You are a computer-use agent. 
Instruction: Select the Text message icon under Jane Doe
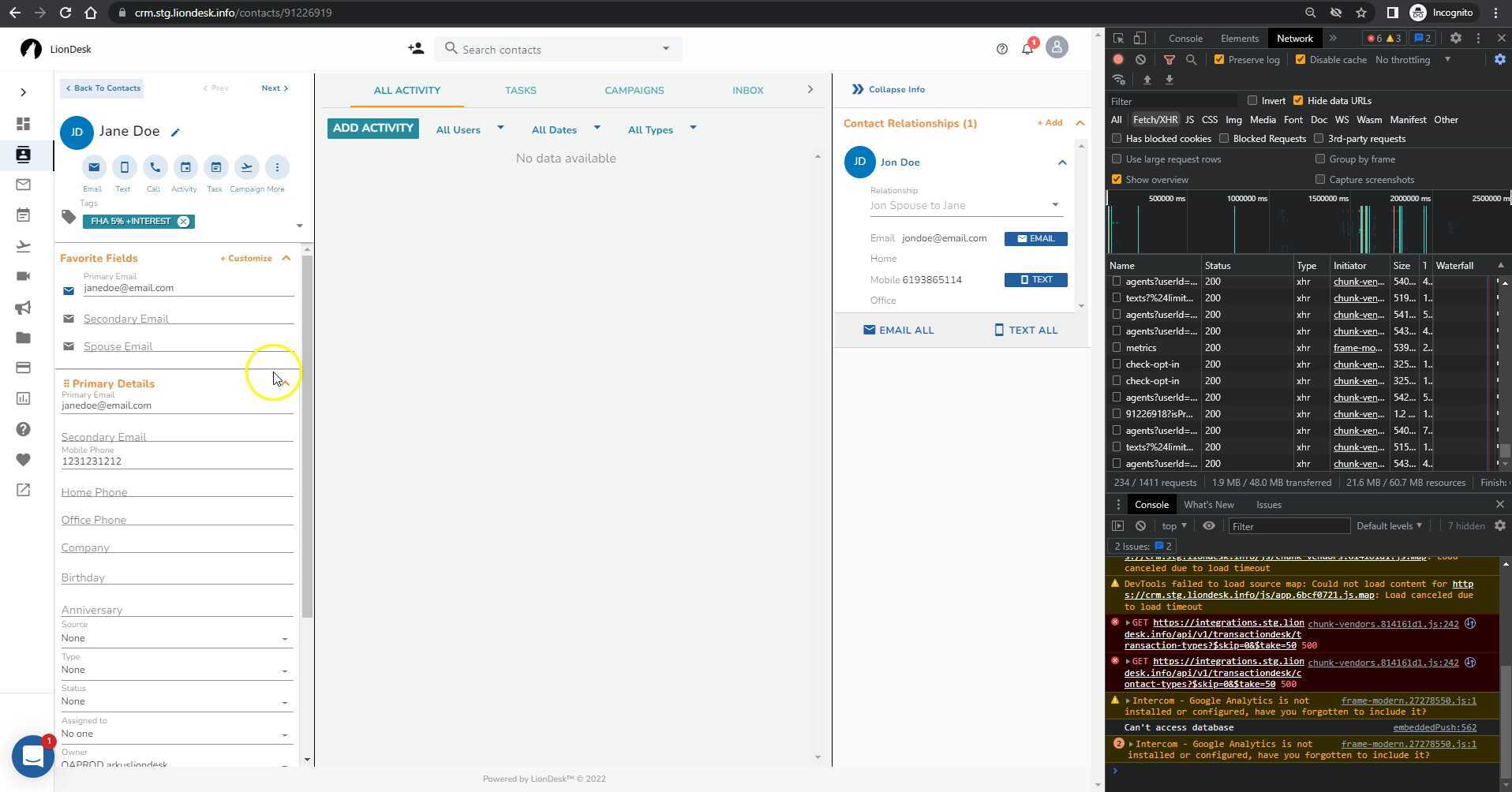click(x=123, y=167)
